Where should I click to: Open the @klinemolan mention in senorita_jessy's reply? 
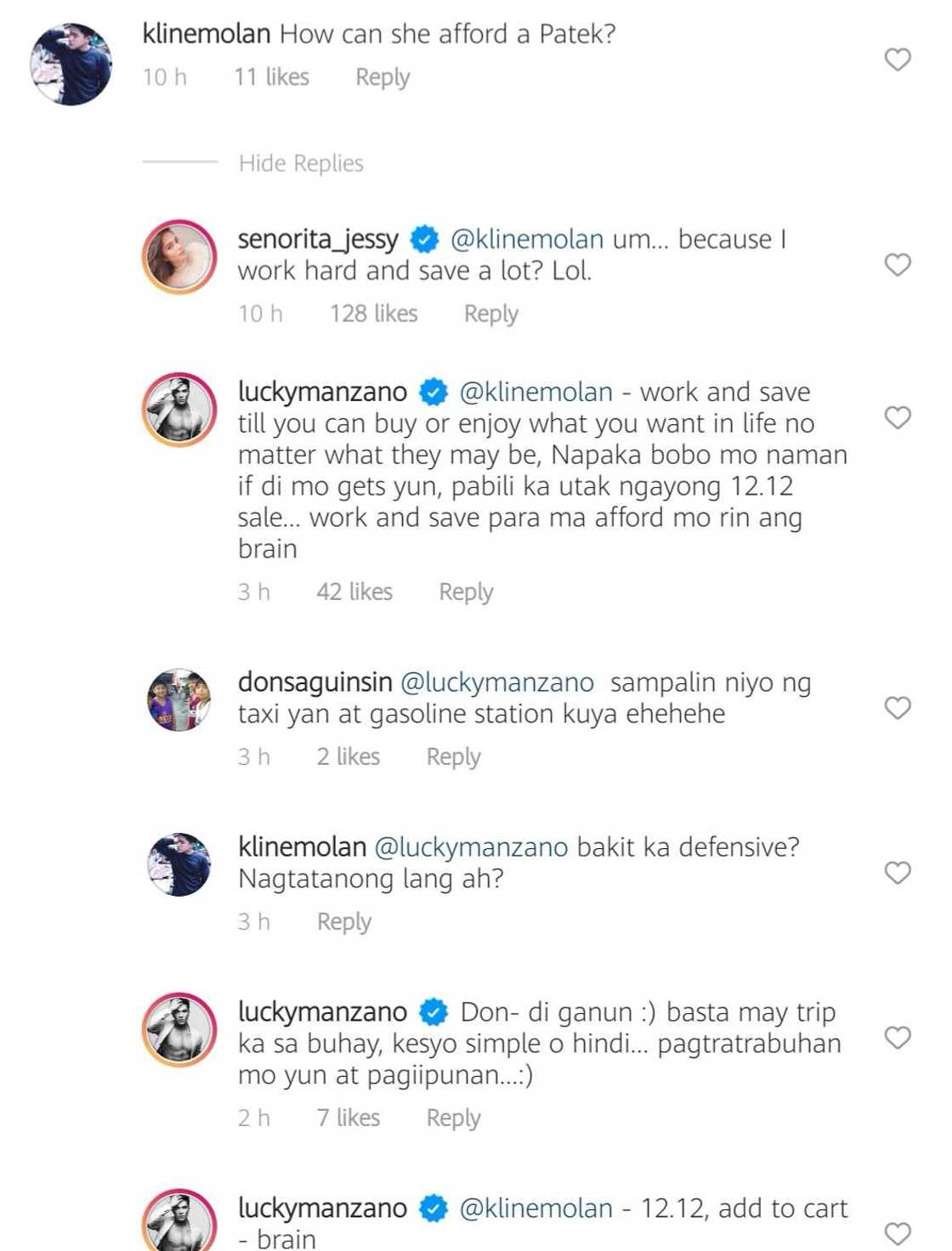pyautogui.click(x=527, y=240)
